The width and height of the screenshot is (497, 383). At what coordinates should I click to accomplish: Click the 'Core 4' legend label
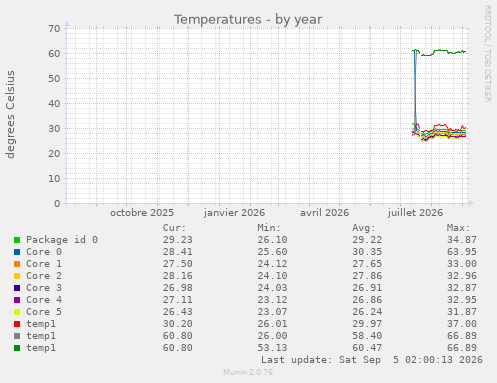[x=44, y=300]
